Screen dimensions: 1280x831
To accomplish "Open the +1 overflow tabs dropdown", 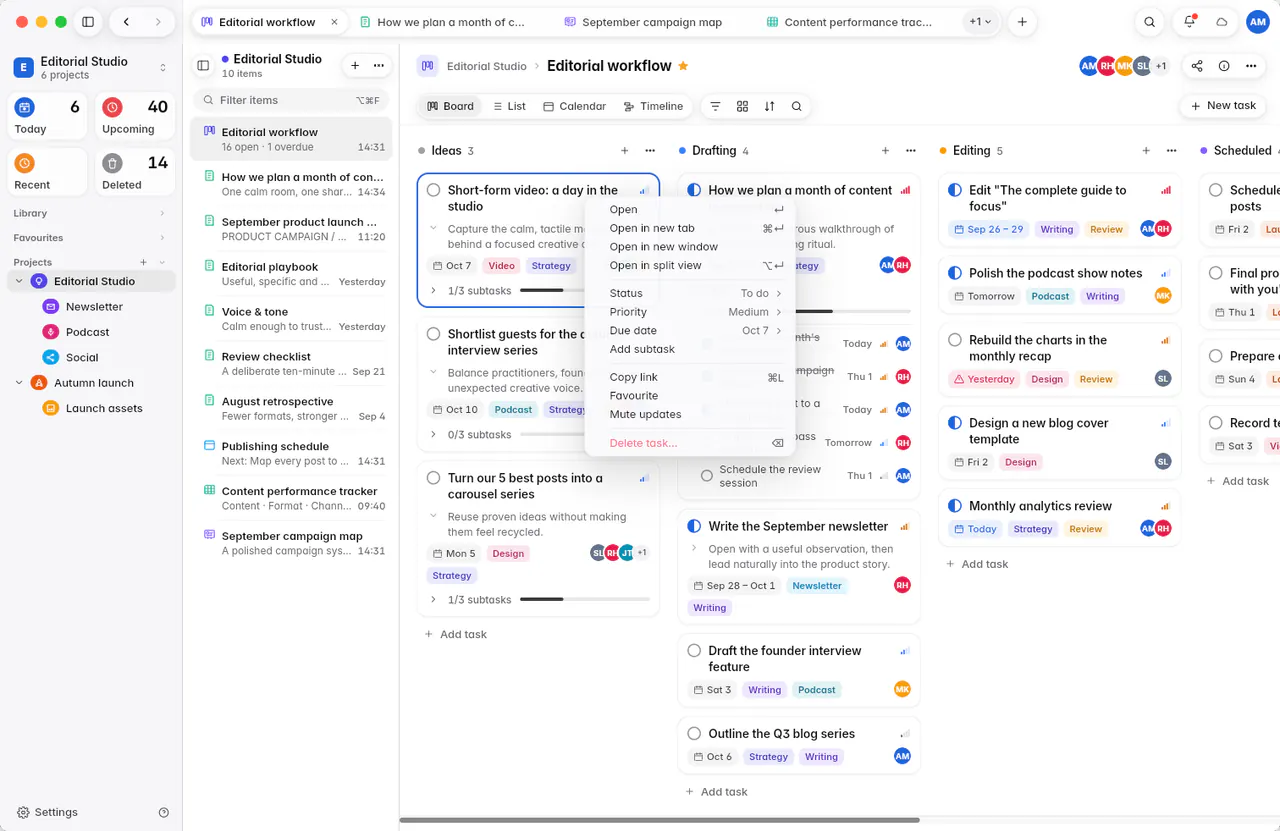I will [x=980, y=22].
